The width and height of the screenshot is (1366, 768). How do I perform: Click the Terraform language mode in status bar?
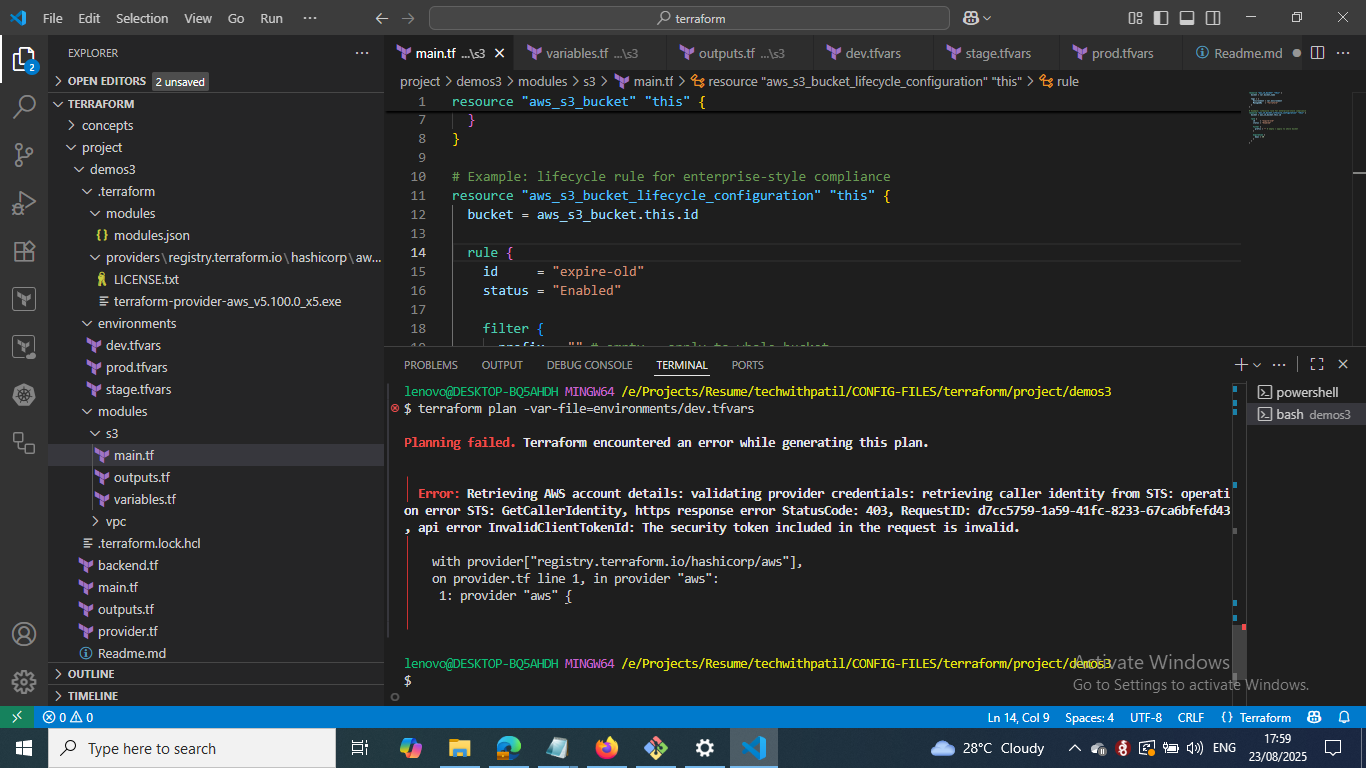coord(1256,717)
